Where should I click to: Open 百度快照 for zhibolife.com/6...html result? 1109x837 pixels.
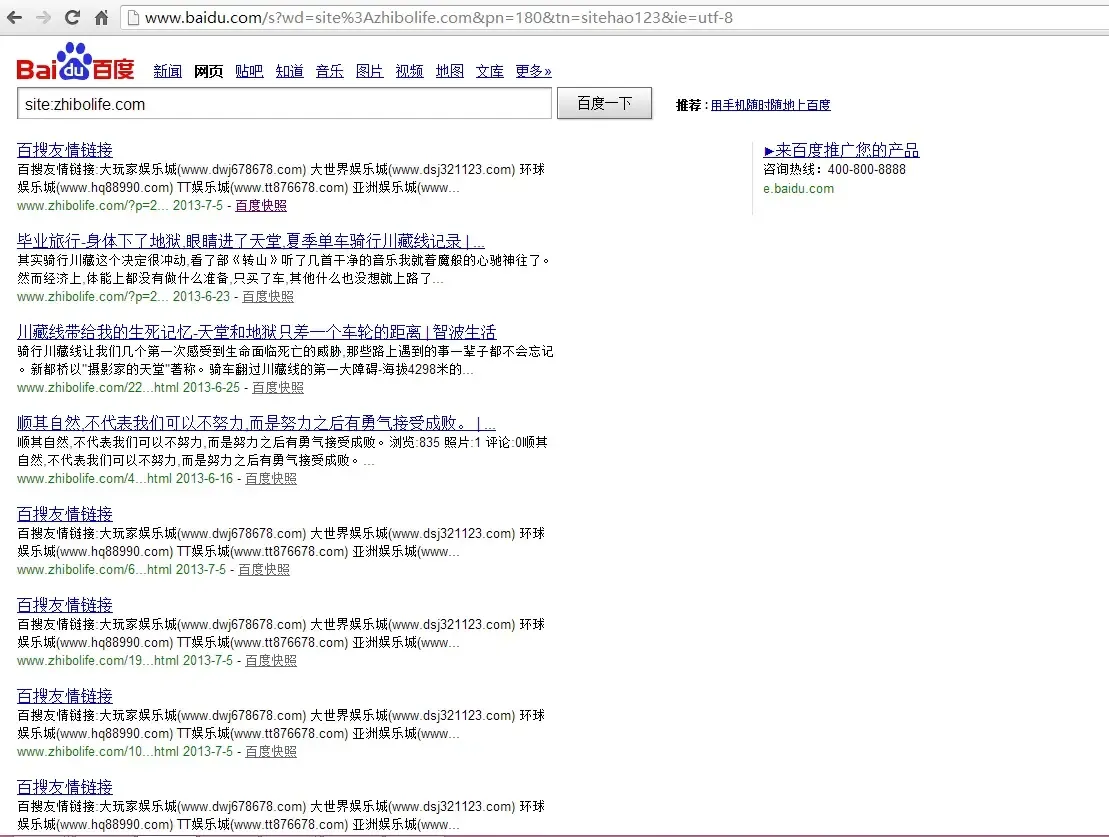pos(264,570)
